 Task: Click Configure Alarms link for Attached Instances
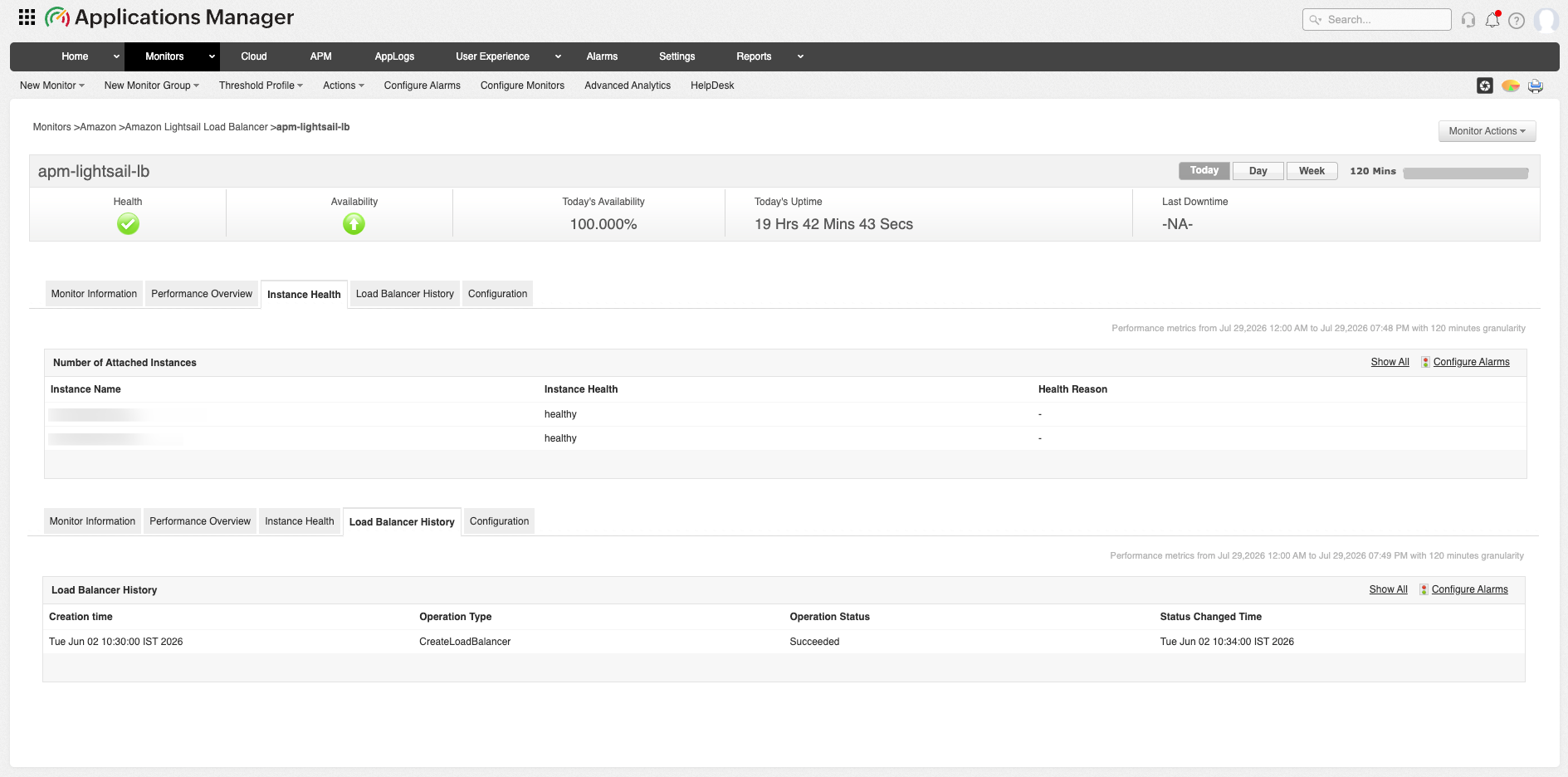1471,362
